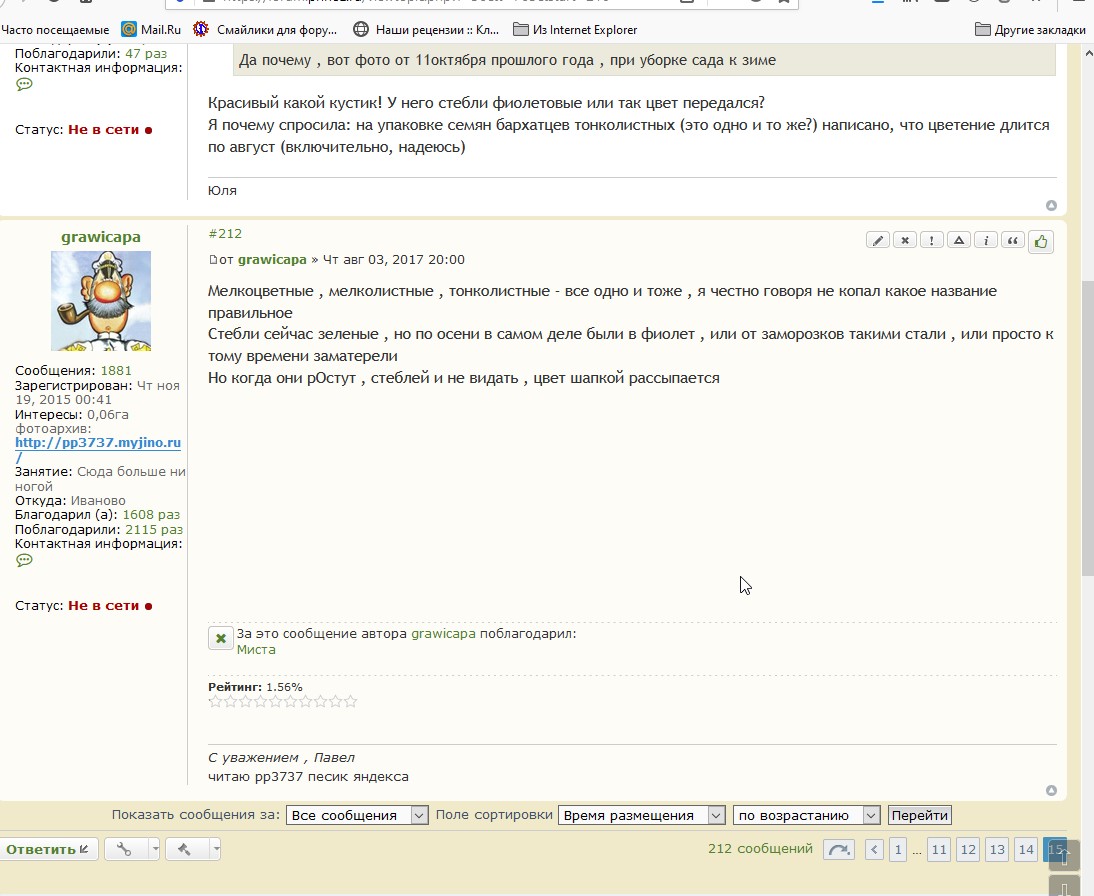Click the Часто посещаемые bookmark
Image resolution: width=1094 pixels, height=896 pixels.
coord(55,29)
